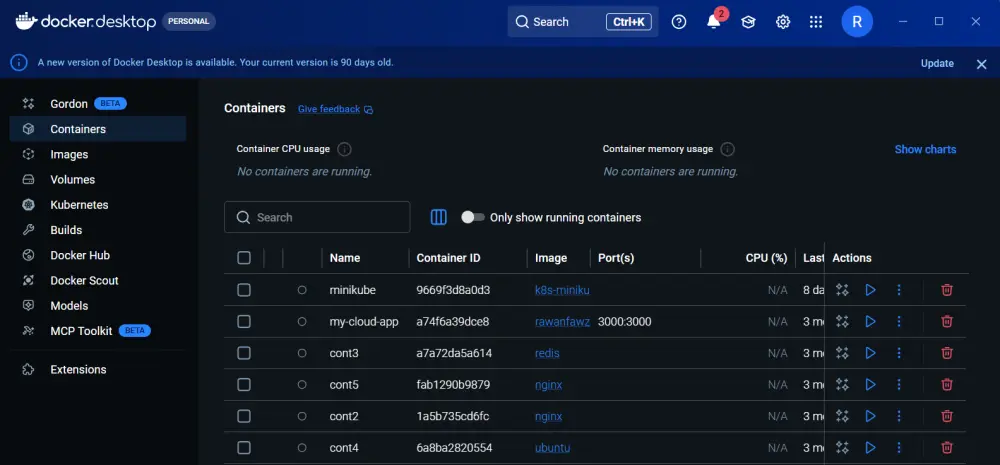Toggle Only show running containers switch
The width and height of the screenshot is (1000, 465).
(x=473, y=218)
